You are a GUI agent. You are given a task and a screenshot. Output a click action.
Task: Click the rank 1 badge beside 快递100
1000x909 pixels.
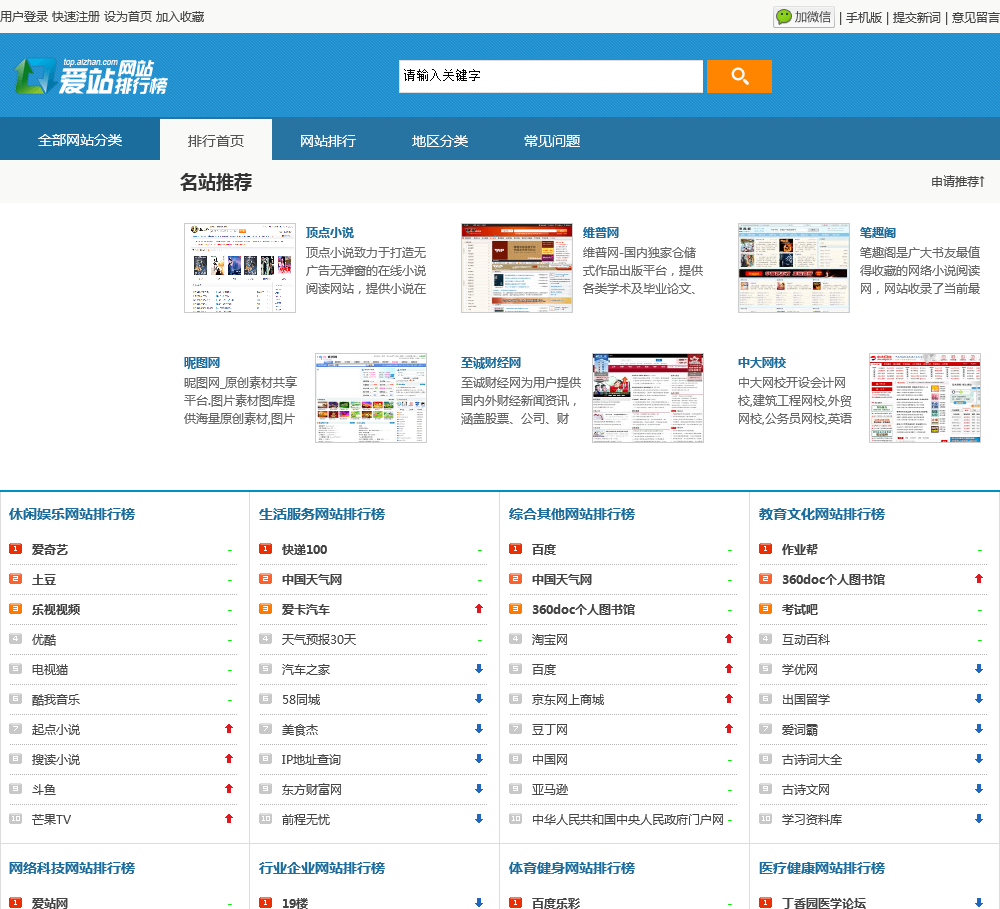[266, 549]
